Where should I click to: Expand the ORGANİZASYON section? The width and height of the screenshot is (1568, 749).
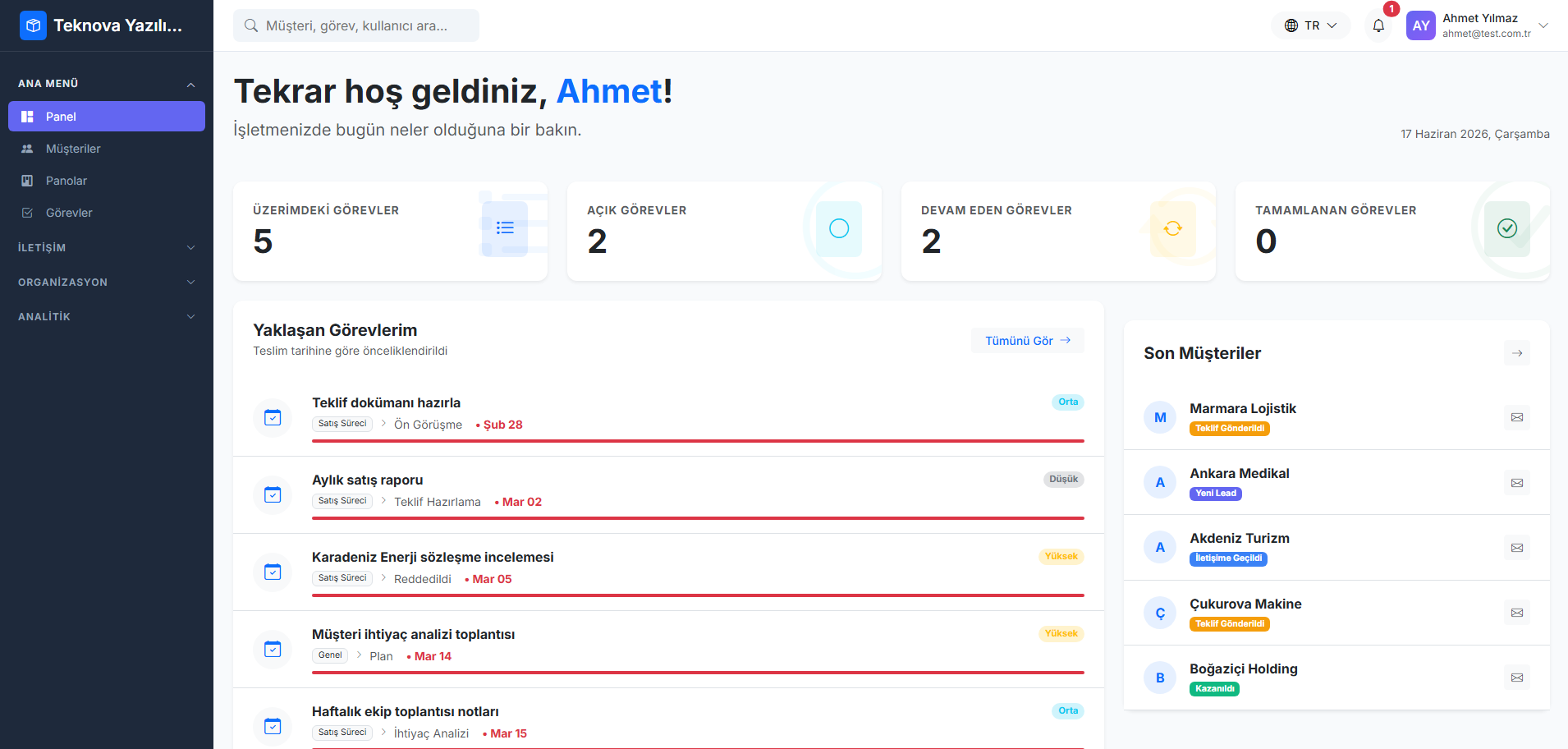[x=107, y=282]
